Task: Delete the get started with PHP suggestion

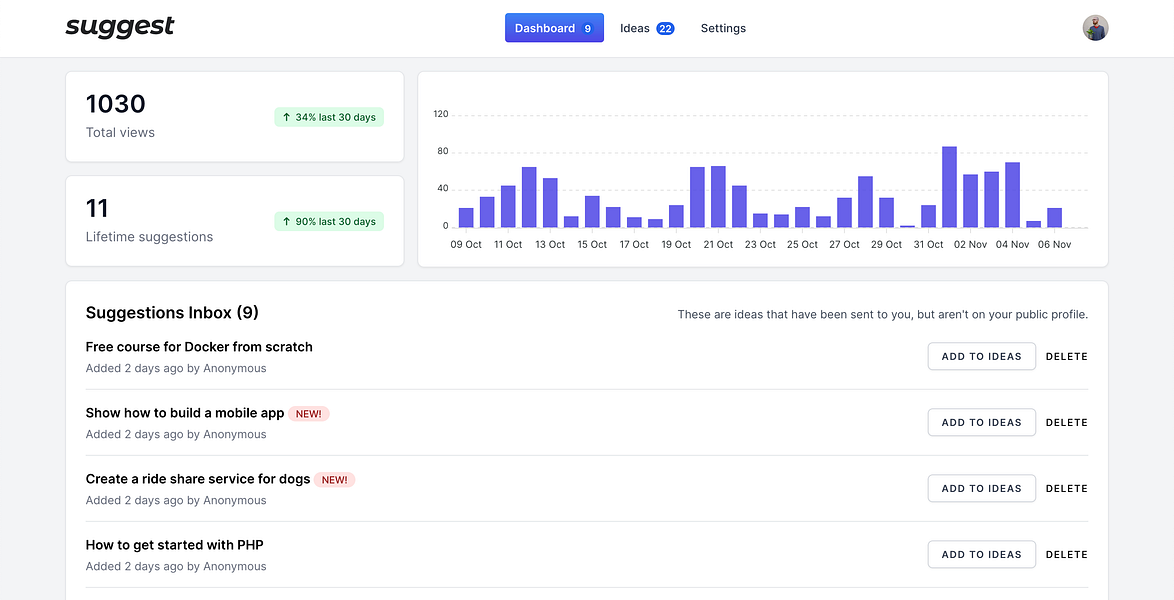Action: 1066,554
